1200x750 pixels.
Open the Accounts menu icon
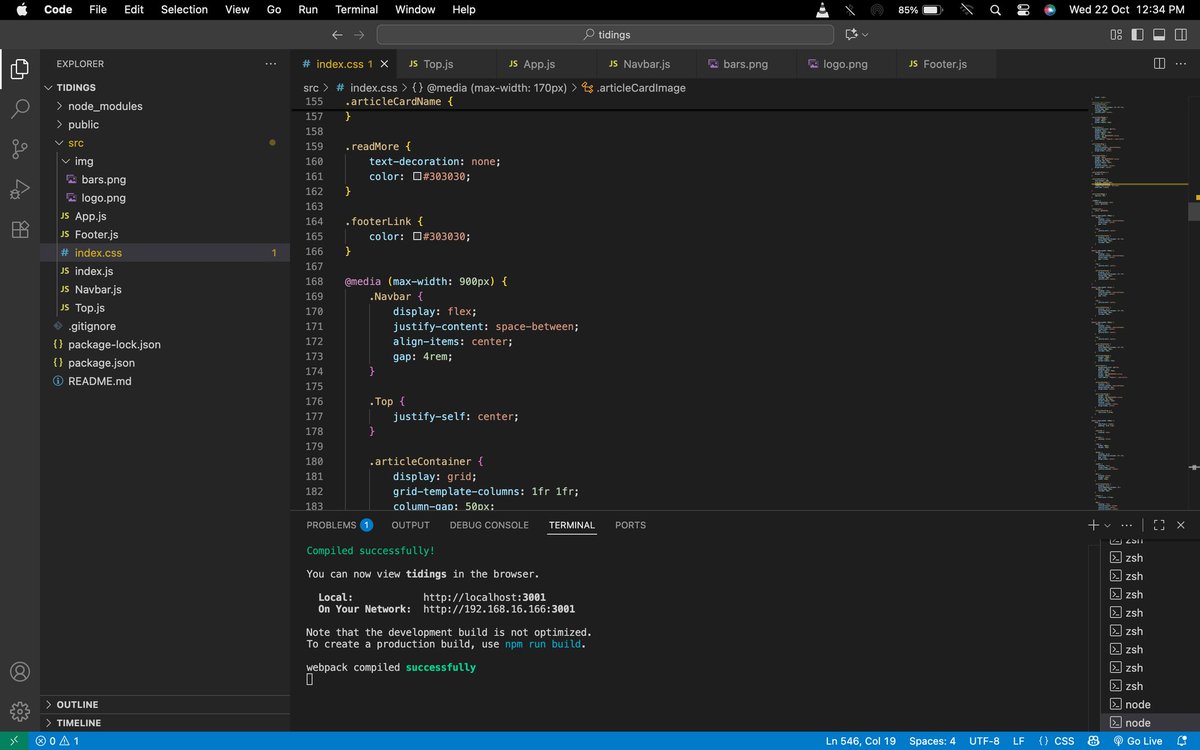(20, 672)
